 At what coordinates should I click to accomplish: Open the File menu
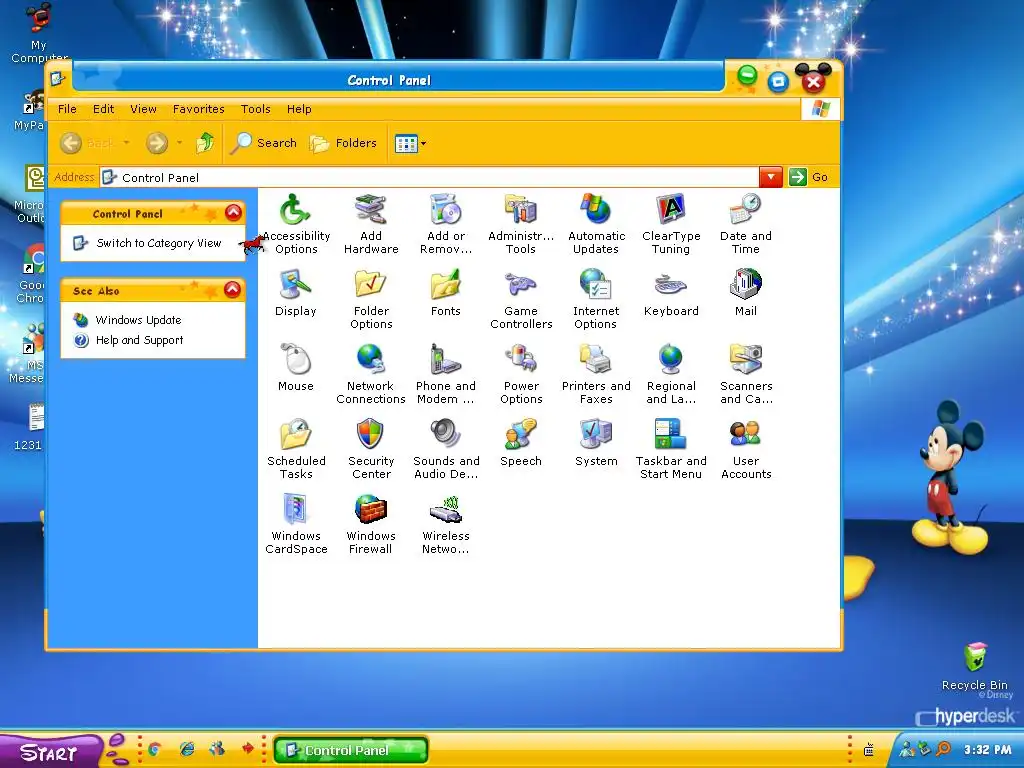[x=67, y=109]
